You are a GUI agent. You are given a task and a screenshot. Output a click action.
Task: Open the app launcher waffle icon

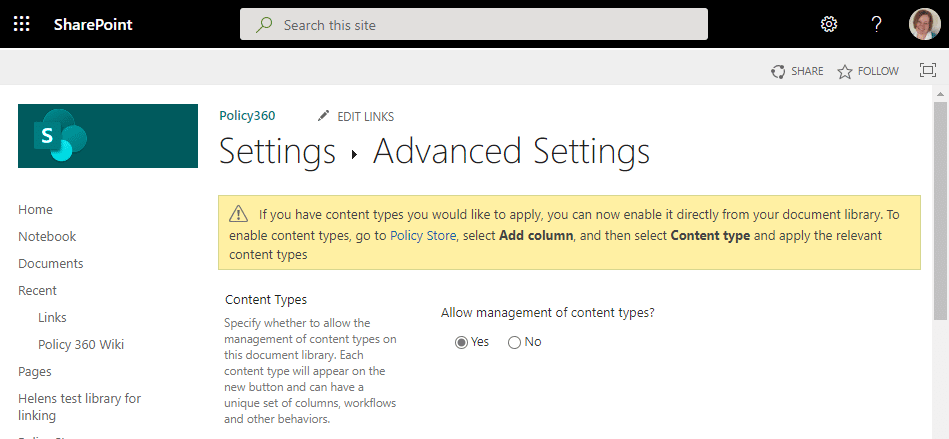pyautogui.click(x=22, y=24)
